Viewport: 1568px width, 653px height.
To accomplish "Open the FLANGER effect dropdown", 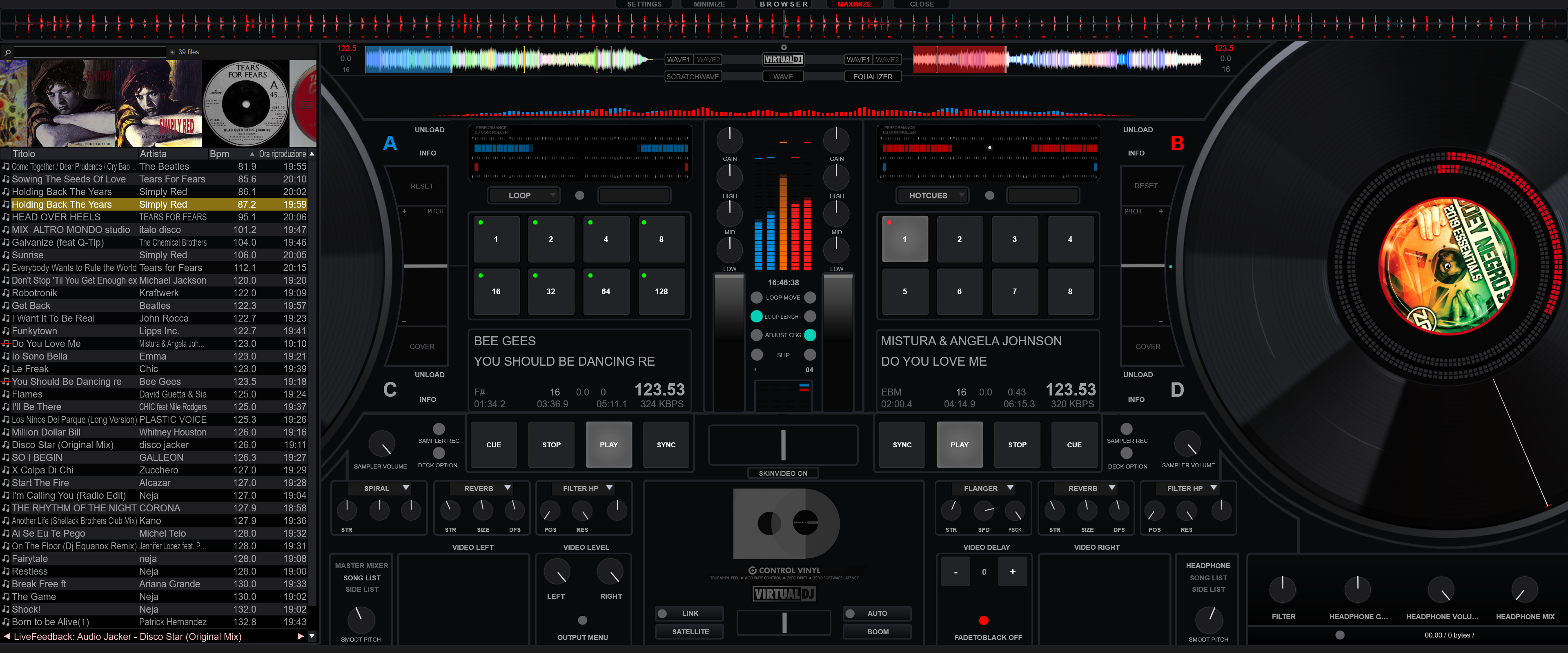I will (984, 488).
